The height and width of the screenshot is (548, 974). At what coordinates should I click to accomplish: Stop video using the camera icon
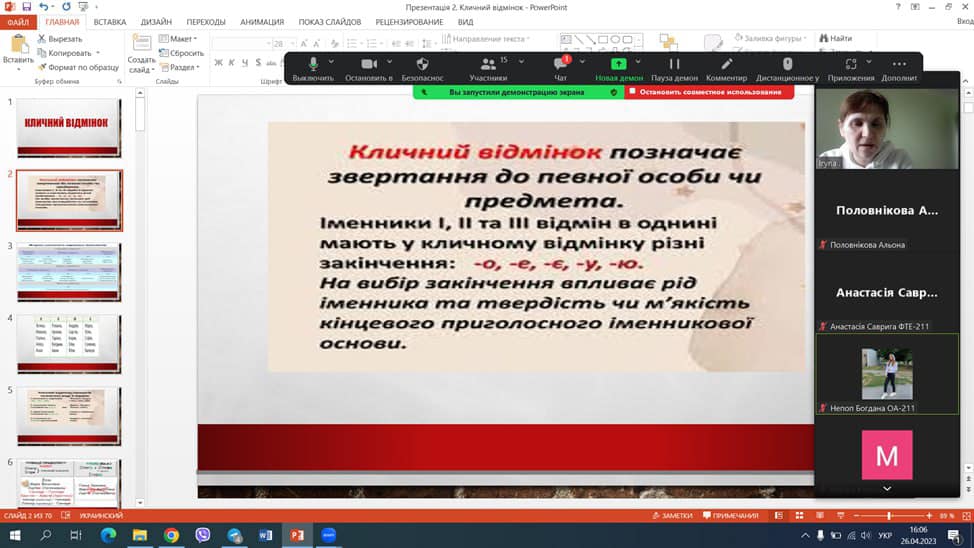click(x=368, y=65)
